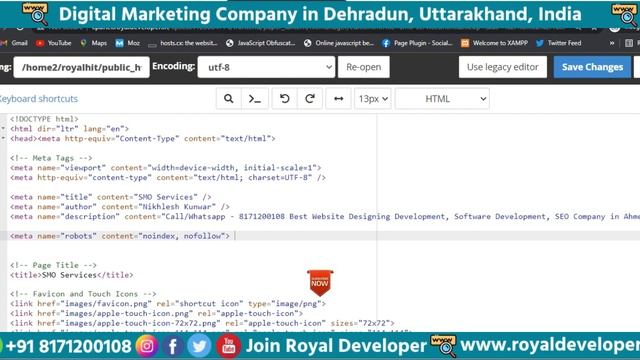Click the DOCTYPE html line
Screen dimensions: 640x360
(x=44, y=119)
